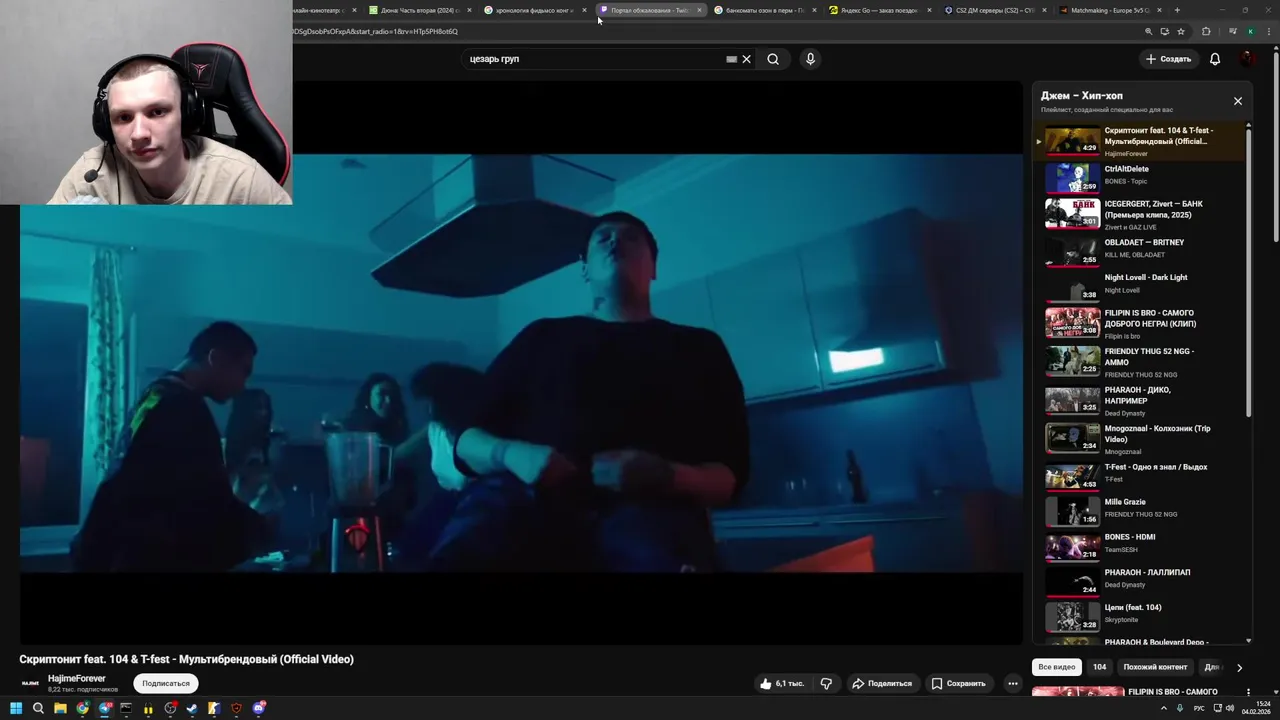Start voice search with the microphone icon
1280x720 pixels.
810,59
